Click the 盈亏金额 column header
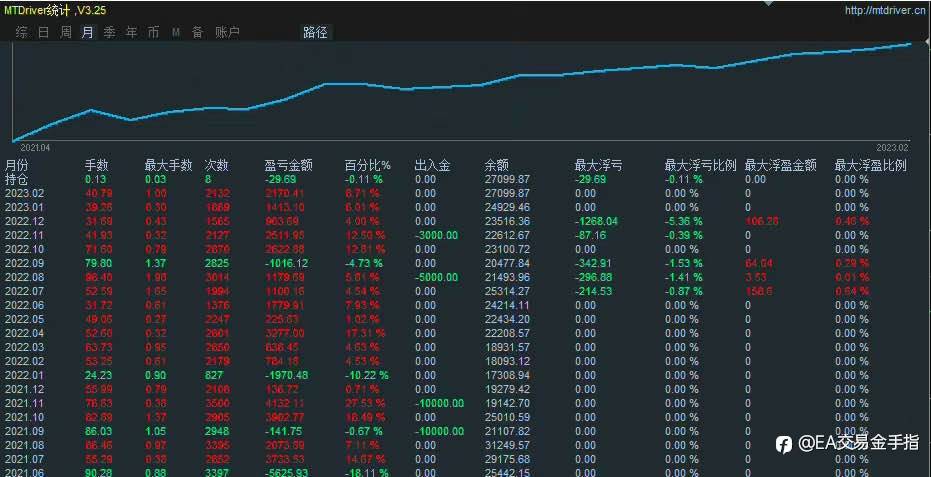931x477 pixels. point(289,166)
